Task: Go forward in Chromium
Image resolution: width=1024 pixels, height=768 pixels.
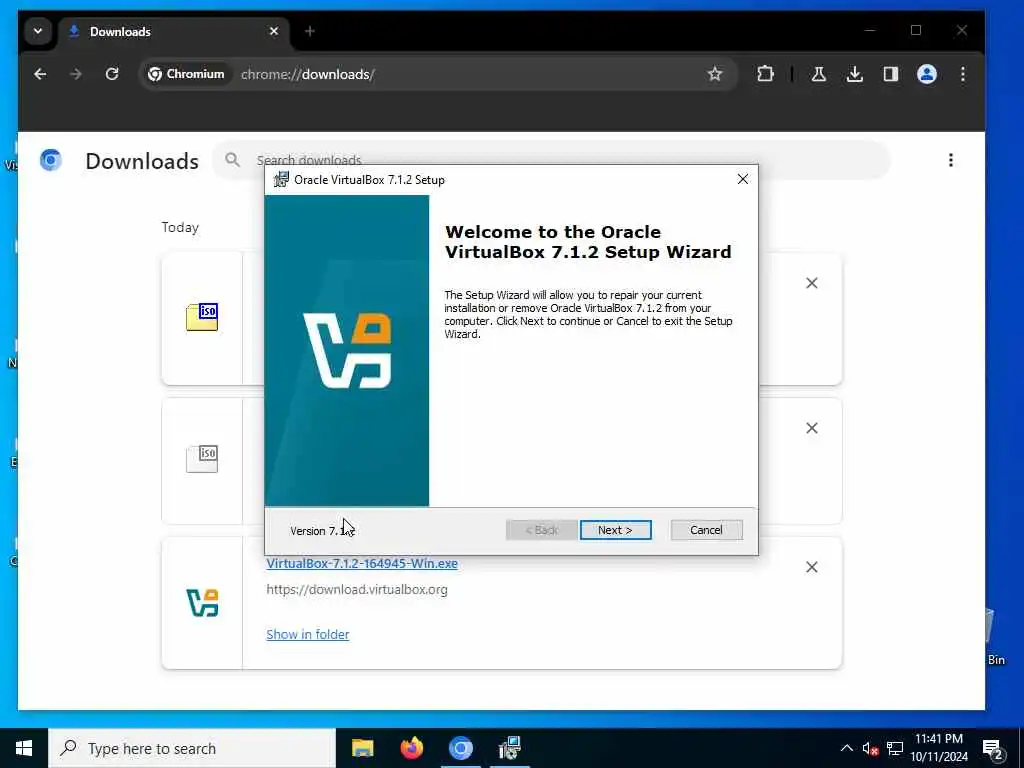Action: pos(76,74)
